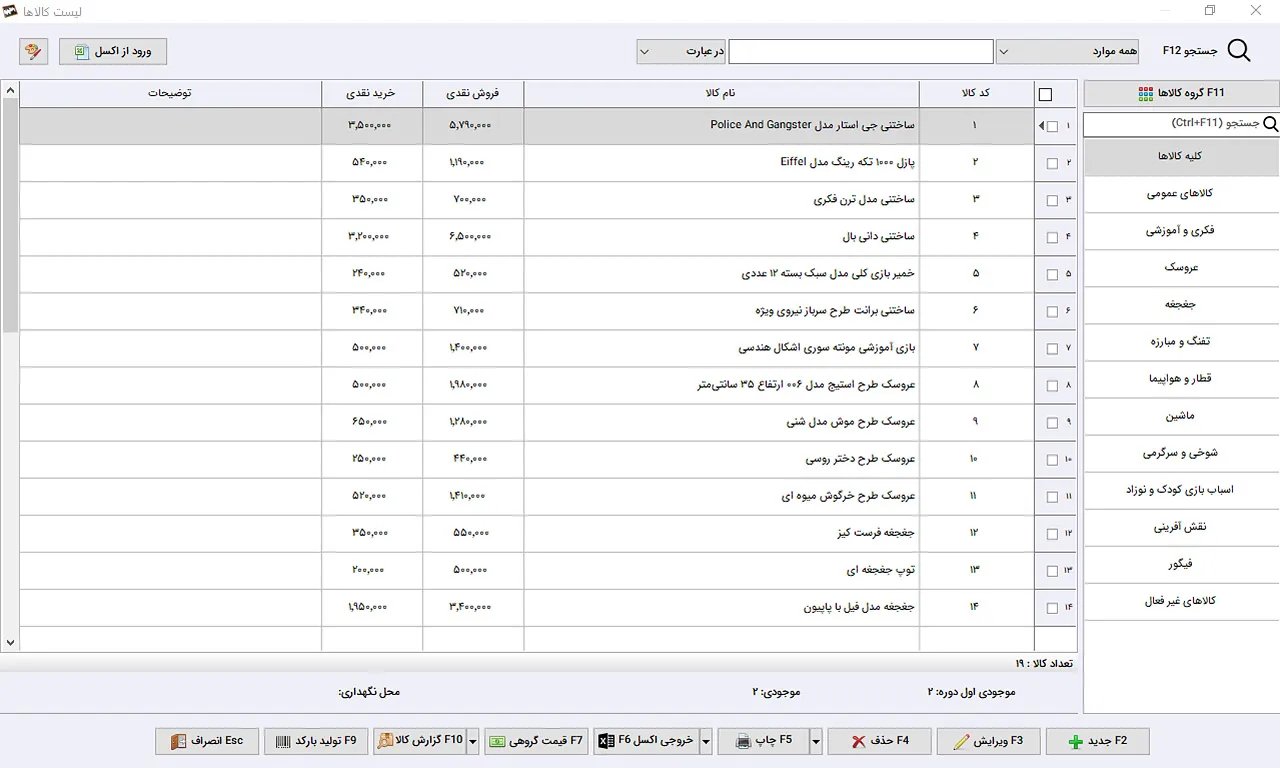The image size is (1280, 768).
Task: Check the checkbox for row 5 خمیر بازی
Action: coord(1052,274)
